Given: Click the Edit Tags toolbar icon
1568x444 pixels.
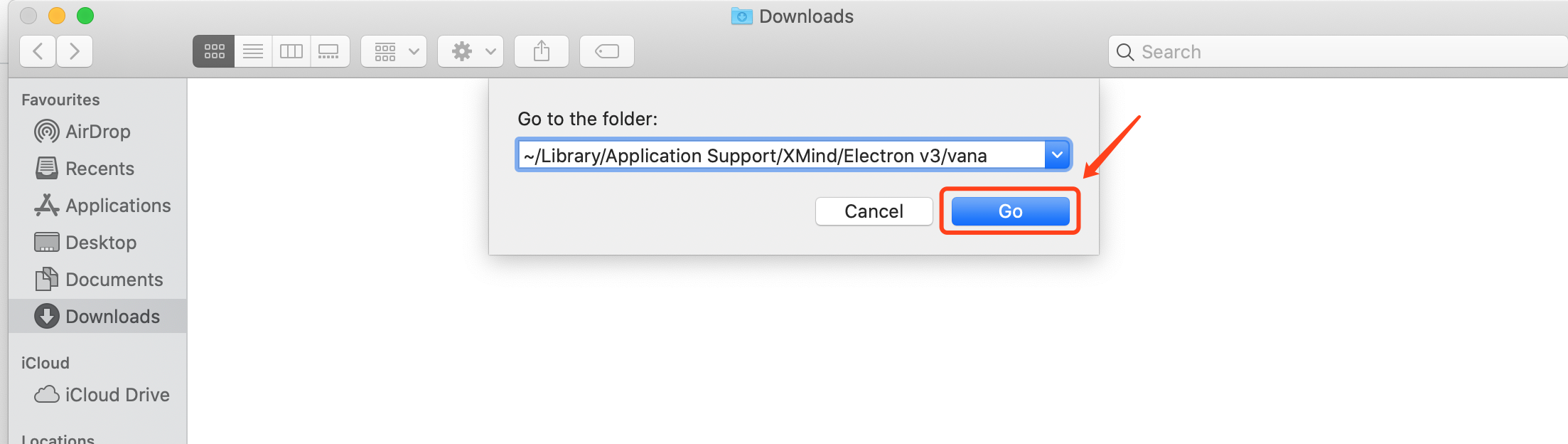Looking at the screenshot, I should point(607,51).
